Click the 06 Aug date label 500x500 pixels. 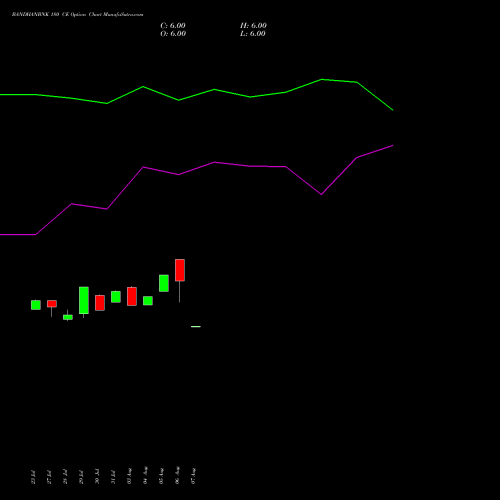tap(177, 475)
